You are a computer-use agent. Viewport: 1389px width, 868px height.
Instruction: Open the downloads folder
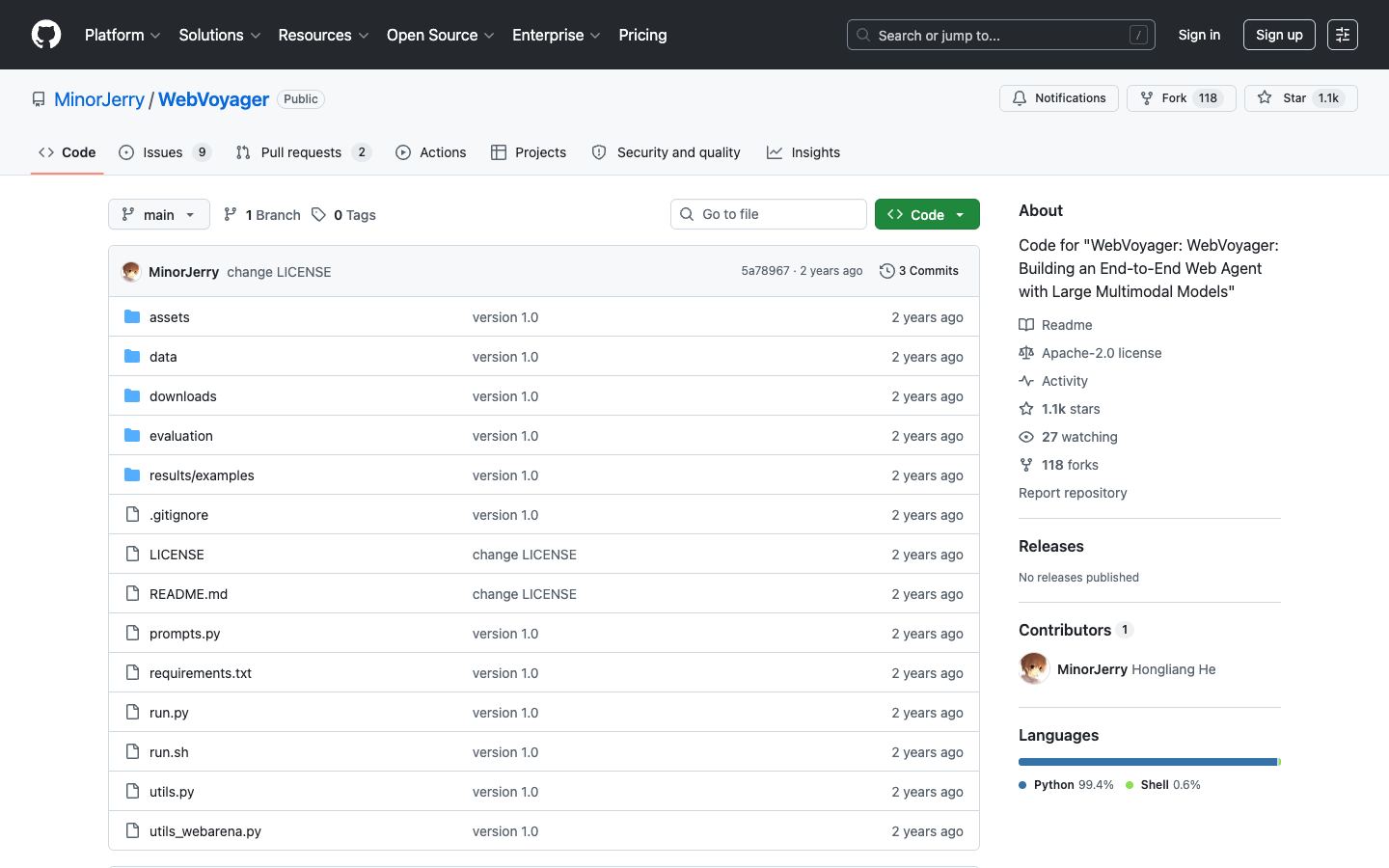[x=183, y=396]
